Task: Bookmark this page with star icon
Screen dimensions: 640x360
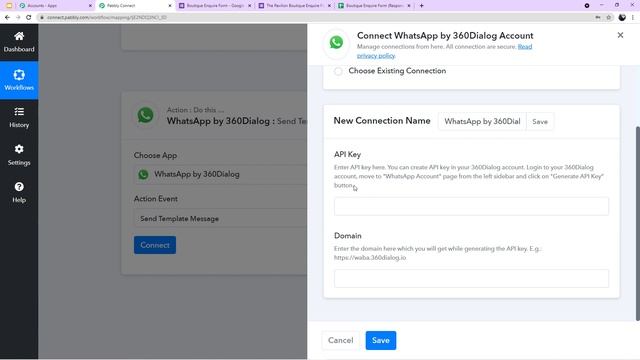Action: pyautogui.click(x=609, y=18)
